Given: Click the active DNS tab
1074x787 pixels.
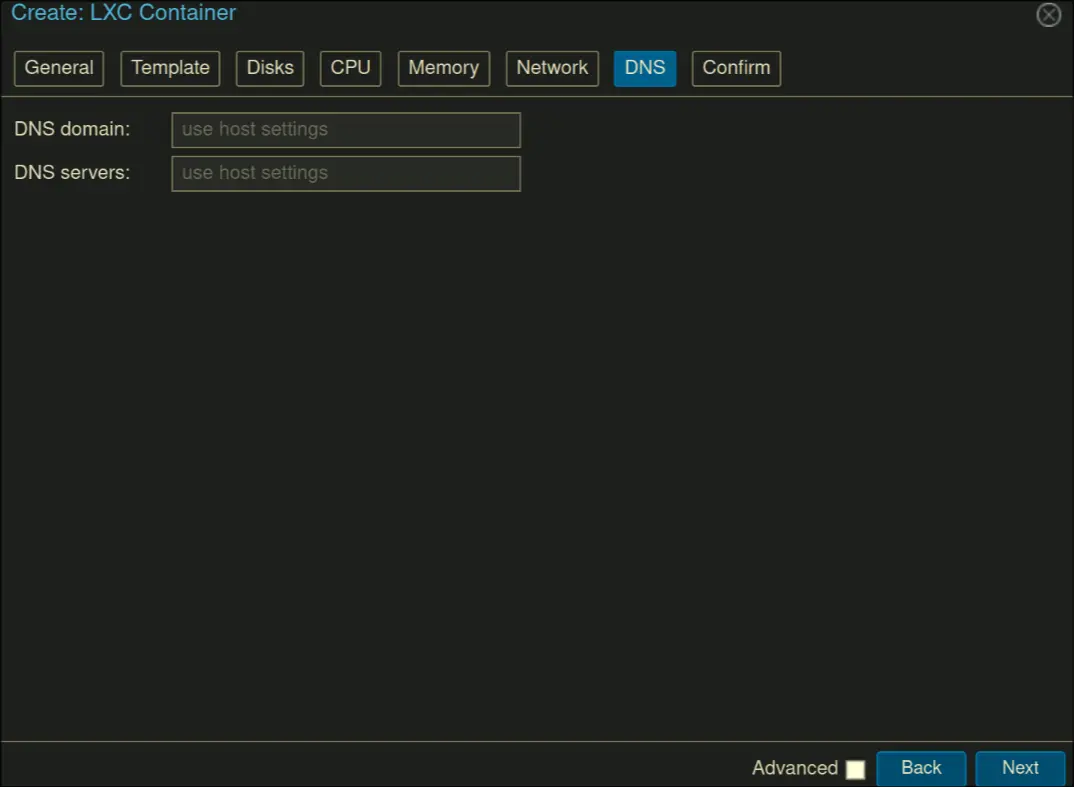Looking at the screenshot, I should (645, 68).
